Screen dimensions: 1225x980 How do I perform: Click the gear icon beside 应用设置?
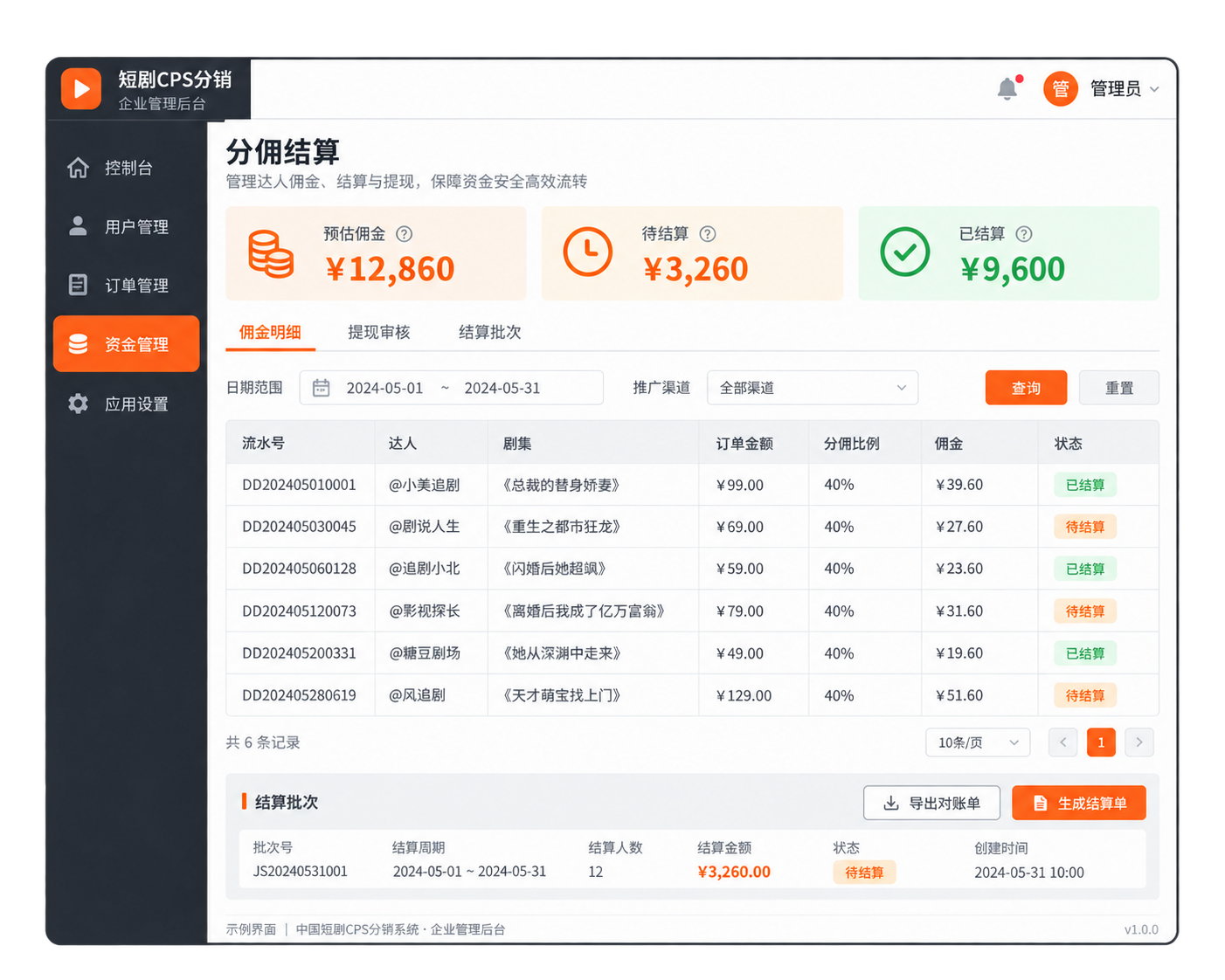pos(78,404)
